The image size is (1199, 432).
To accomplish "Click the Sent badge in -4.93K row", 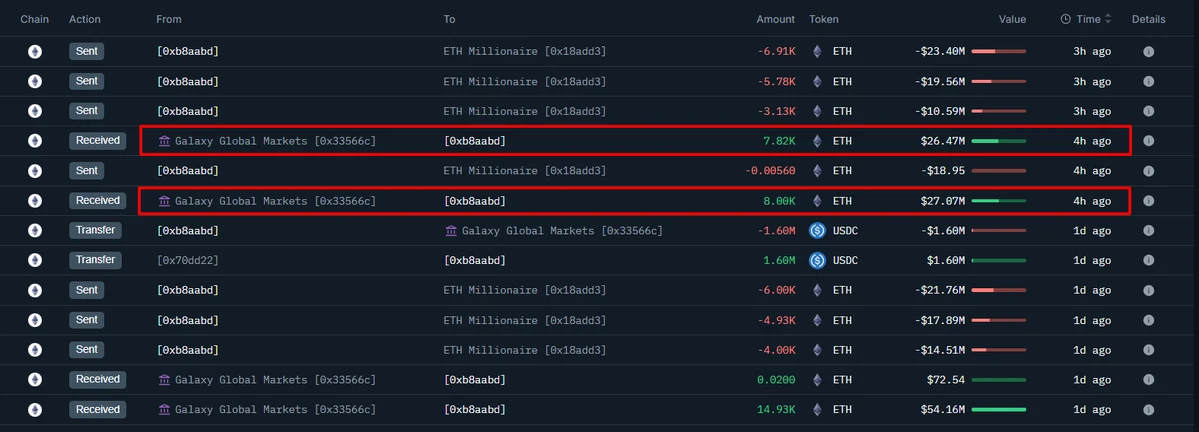I will click(x=87, y=320).
